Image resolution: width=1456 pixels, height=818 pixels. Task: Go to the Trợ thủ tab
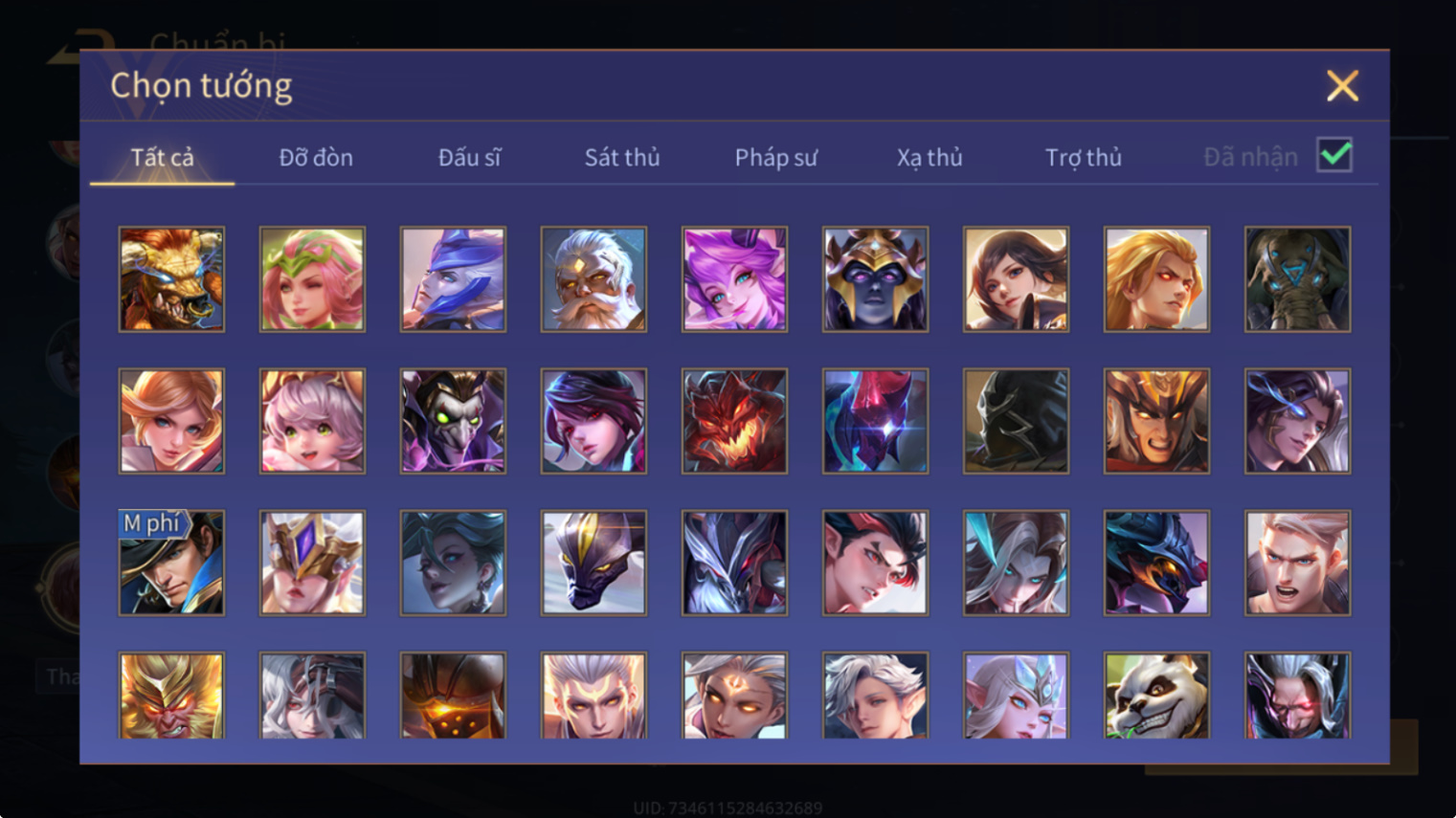click(x=1083, y=157)
